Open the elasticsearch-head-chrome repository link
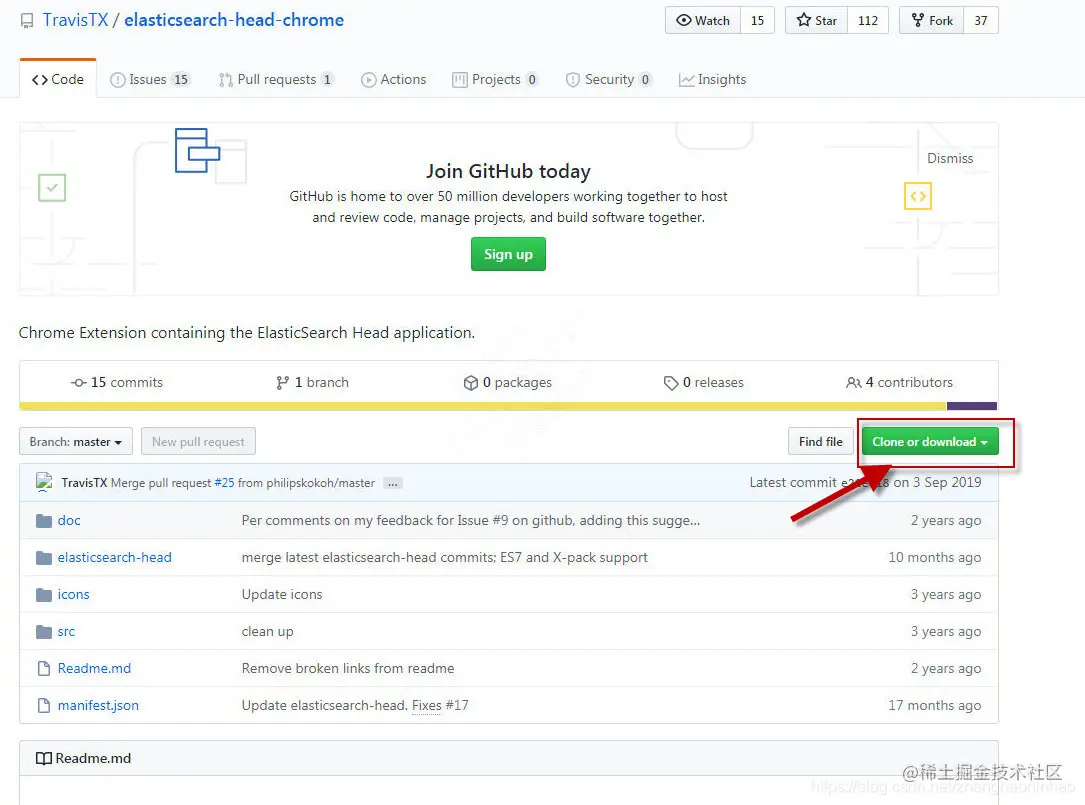 tap(234, 20)
